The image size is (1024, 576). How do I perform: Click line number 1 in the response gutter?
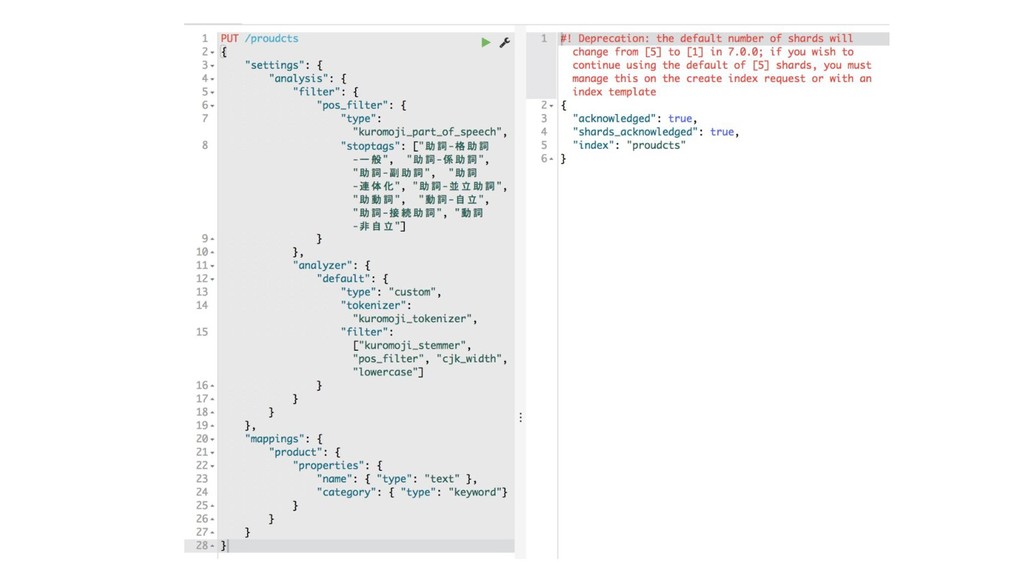[543, 39]
